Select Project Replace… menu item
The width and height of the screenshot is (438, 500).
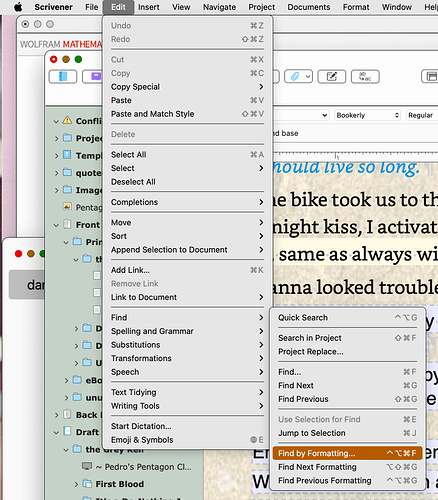(347, 352)
